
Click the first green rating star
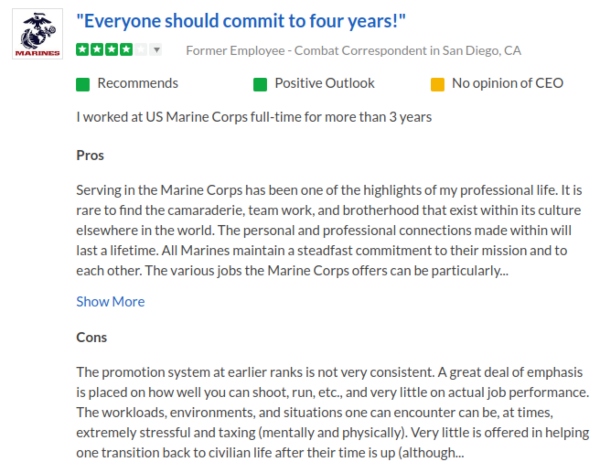point(83,50)
